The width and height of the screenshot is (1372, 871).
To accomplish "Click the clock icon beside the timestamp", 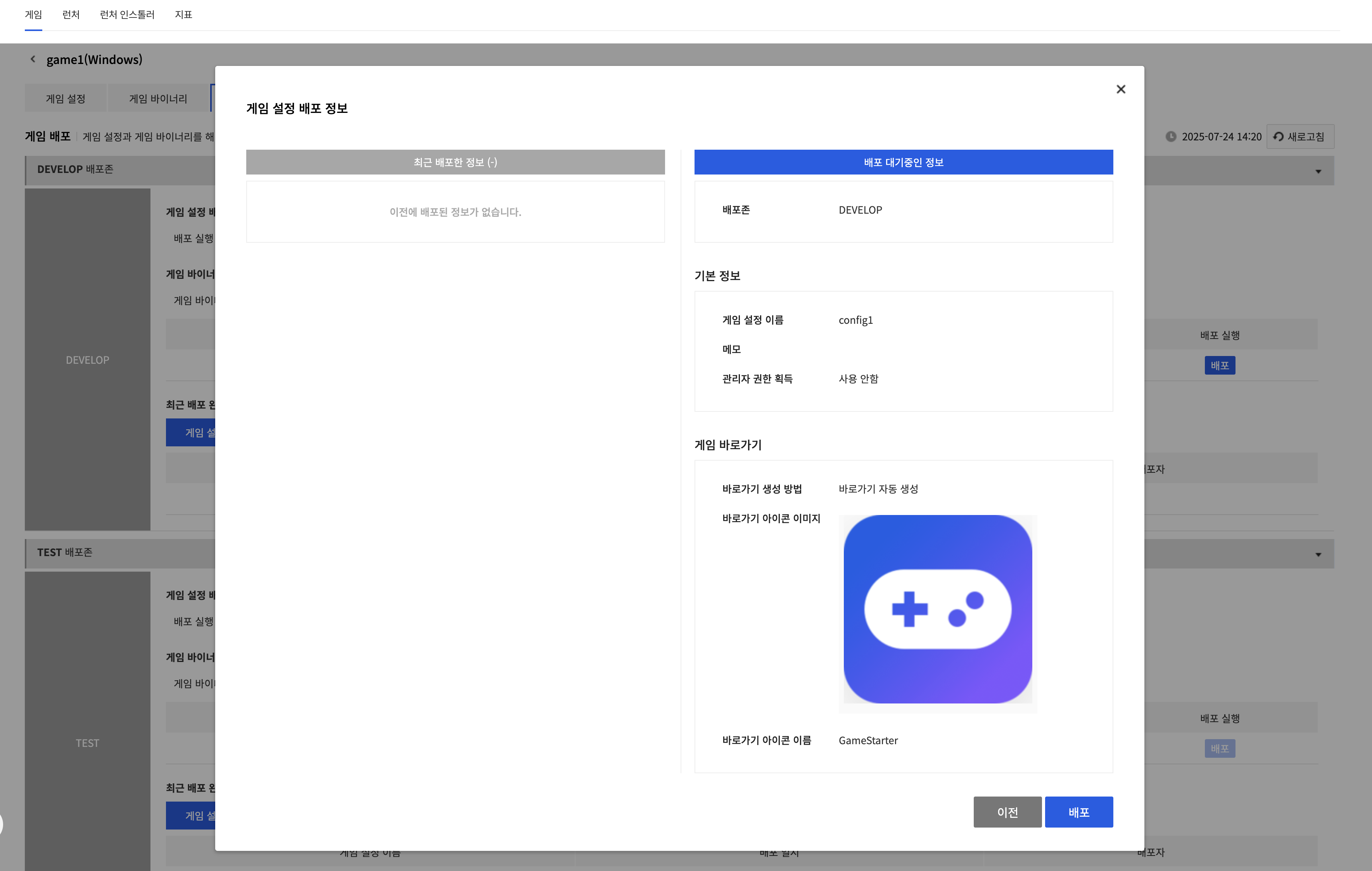I will (1170, 137).
